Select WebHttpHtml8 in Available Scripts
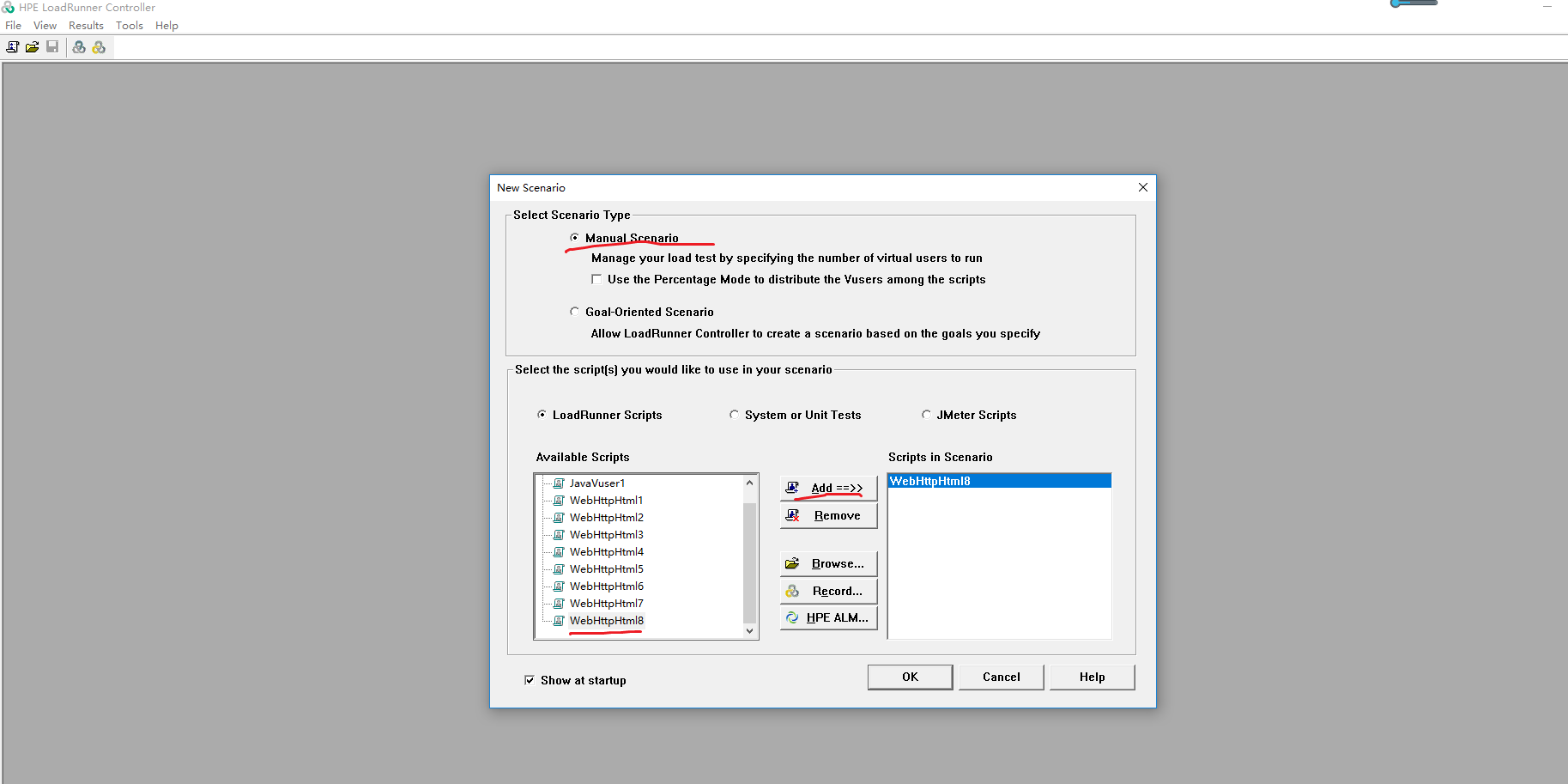Viewport: 1568px width, 784px height. coord(606,621)
